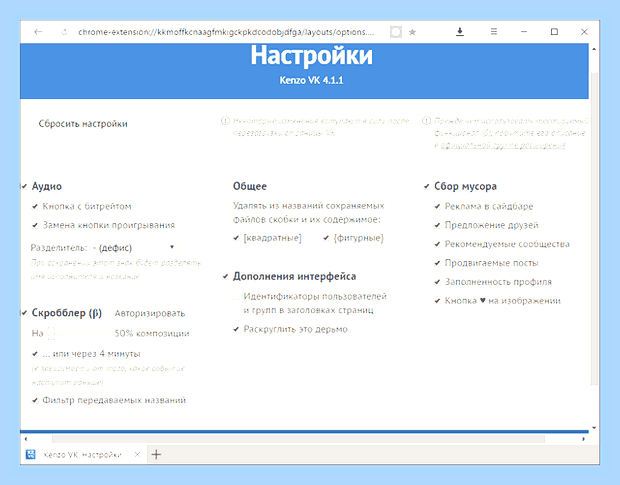This screenshot has width=620, height=485.
Task: Toggle Предложение друзей checkbox
Action: pos(437,225)
